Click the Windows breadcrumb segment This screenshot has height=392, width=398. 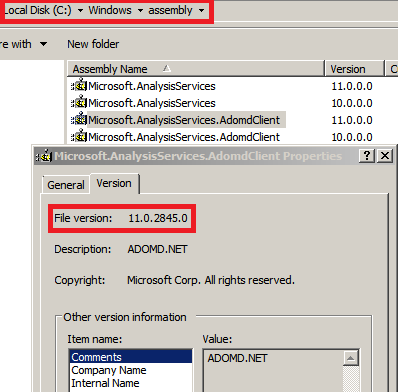(x=110, y=10)
